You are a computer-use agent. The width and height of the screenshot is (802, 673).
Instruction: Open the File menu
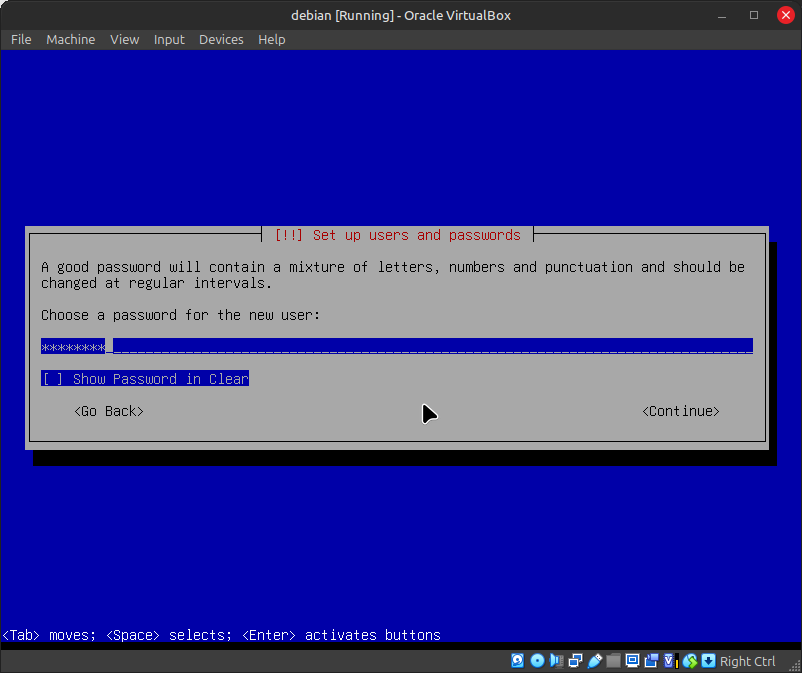(21, 39)
